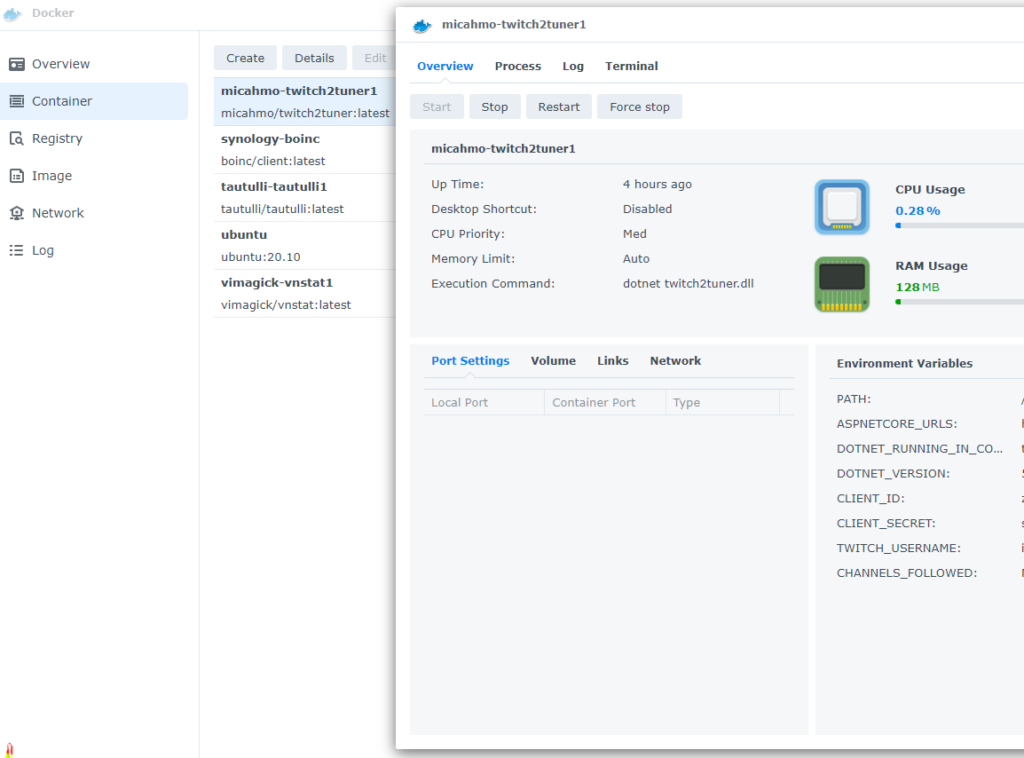The height and width of the screenshot is (758, 1024).
Task: Click the TWITCH_USERNAME variable
Action: (899, 548)
